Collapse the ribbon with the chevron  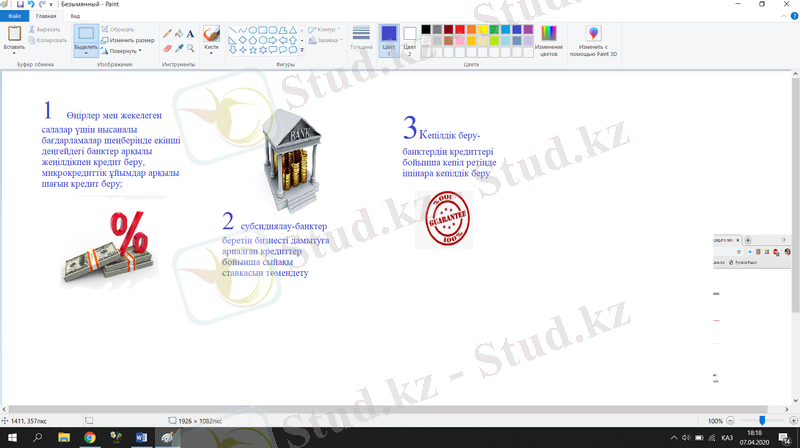784,16
